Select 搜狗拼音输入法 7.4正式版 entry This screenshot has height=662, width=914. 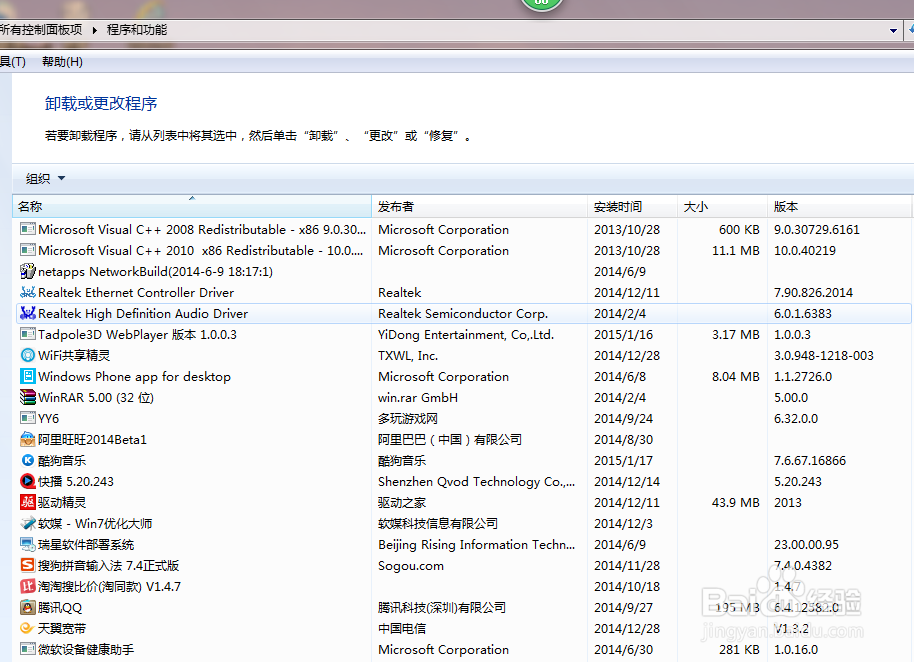click(x=463, y=565)
